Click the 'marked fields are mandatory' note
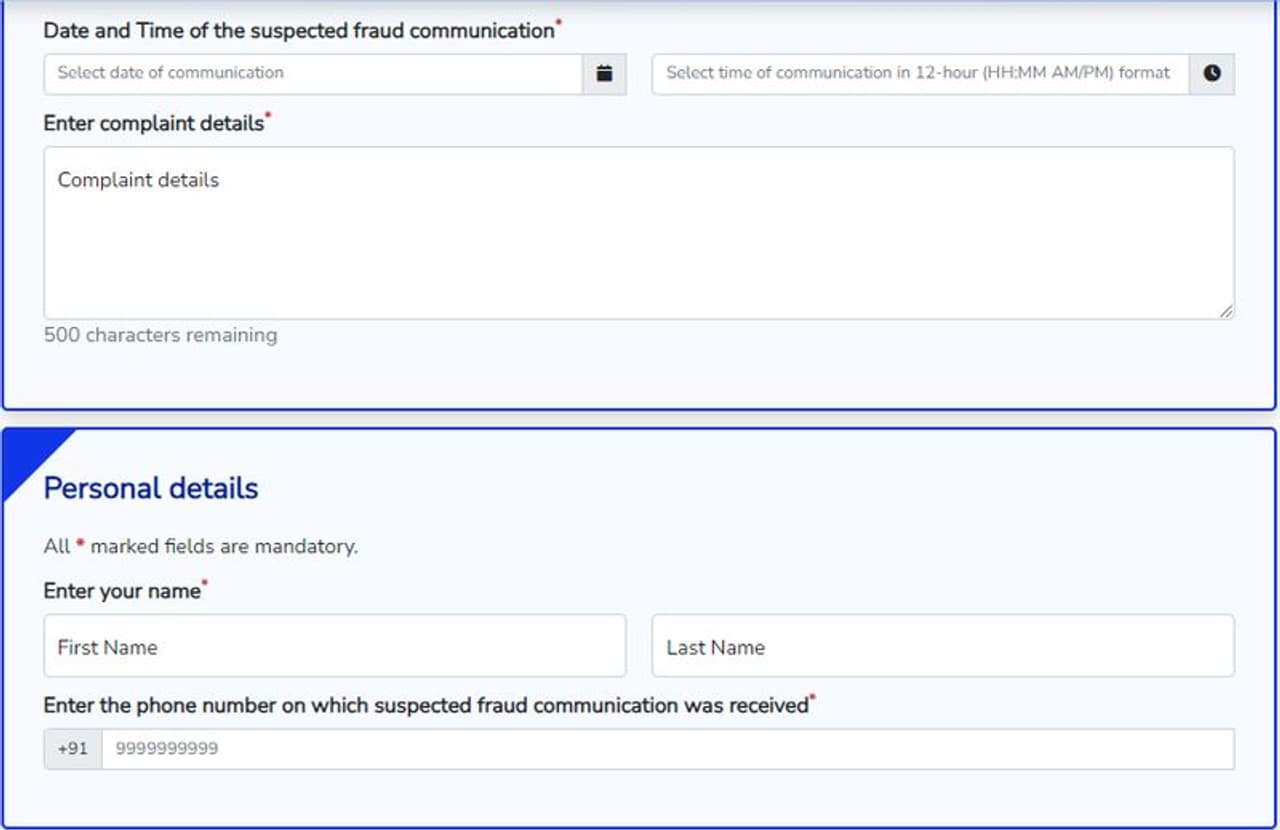Viewport: 1280px width, 830px height. tap(224, 546)
